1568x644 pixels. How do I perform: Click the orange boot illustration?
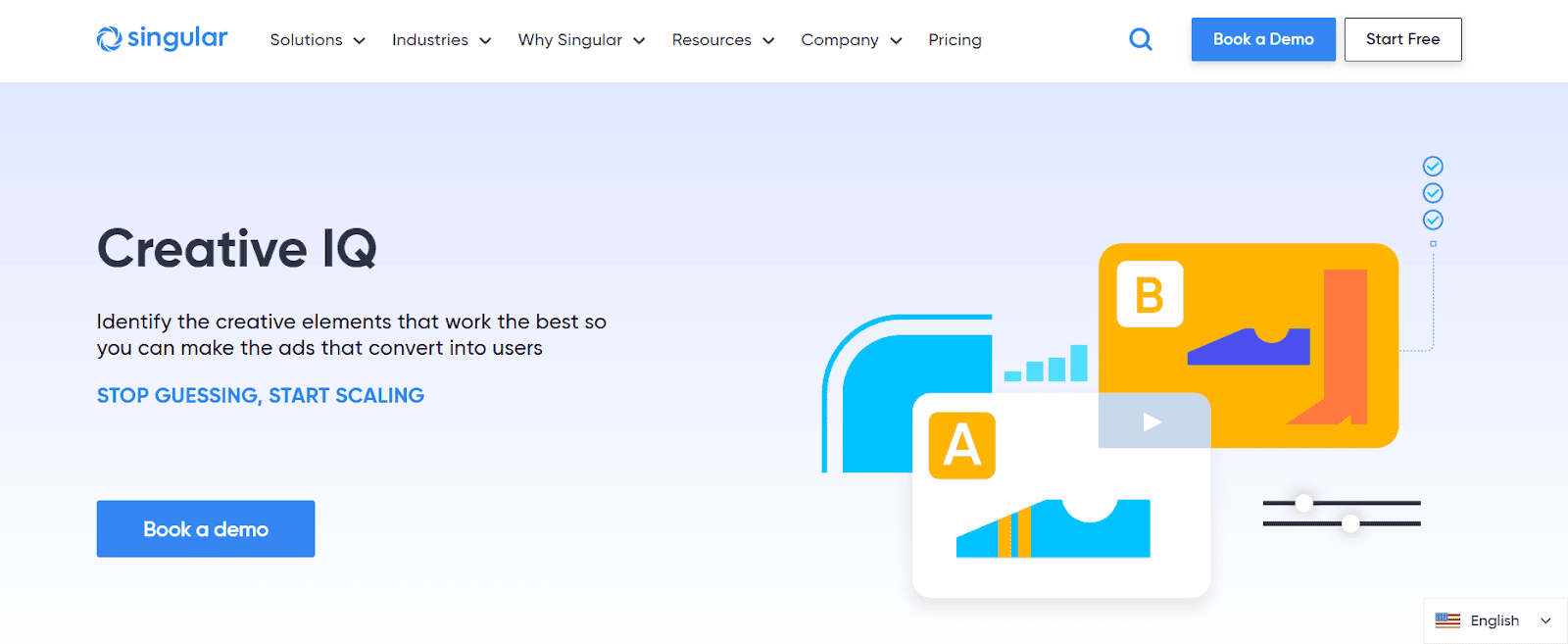[x=1337, y=348]
